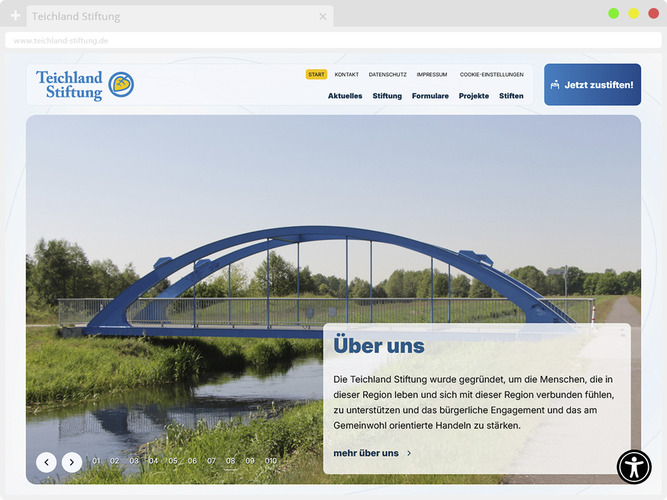The height and width of the screenshot is (500, 667).
Task: Jump to slide 010
Action: [271, 461]
